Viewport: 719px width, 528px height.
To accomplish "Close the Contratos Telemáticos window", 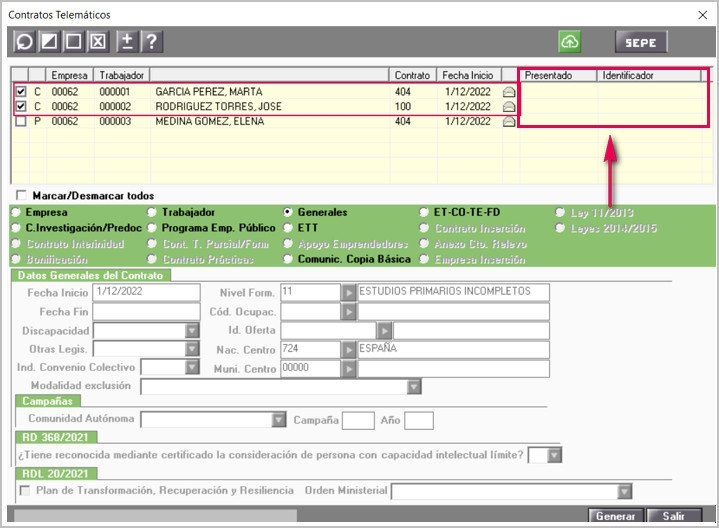I will [x=702, y=15].
